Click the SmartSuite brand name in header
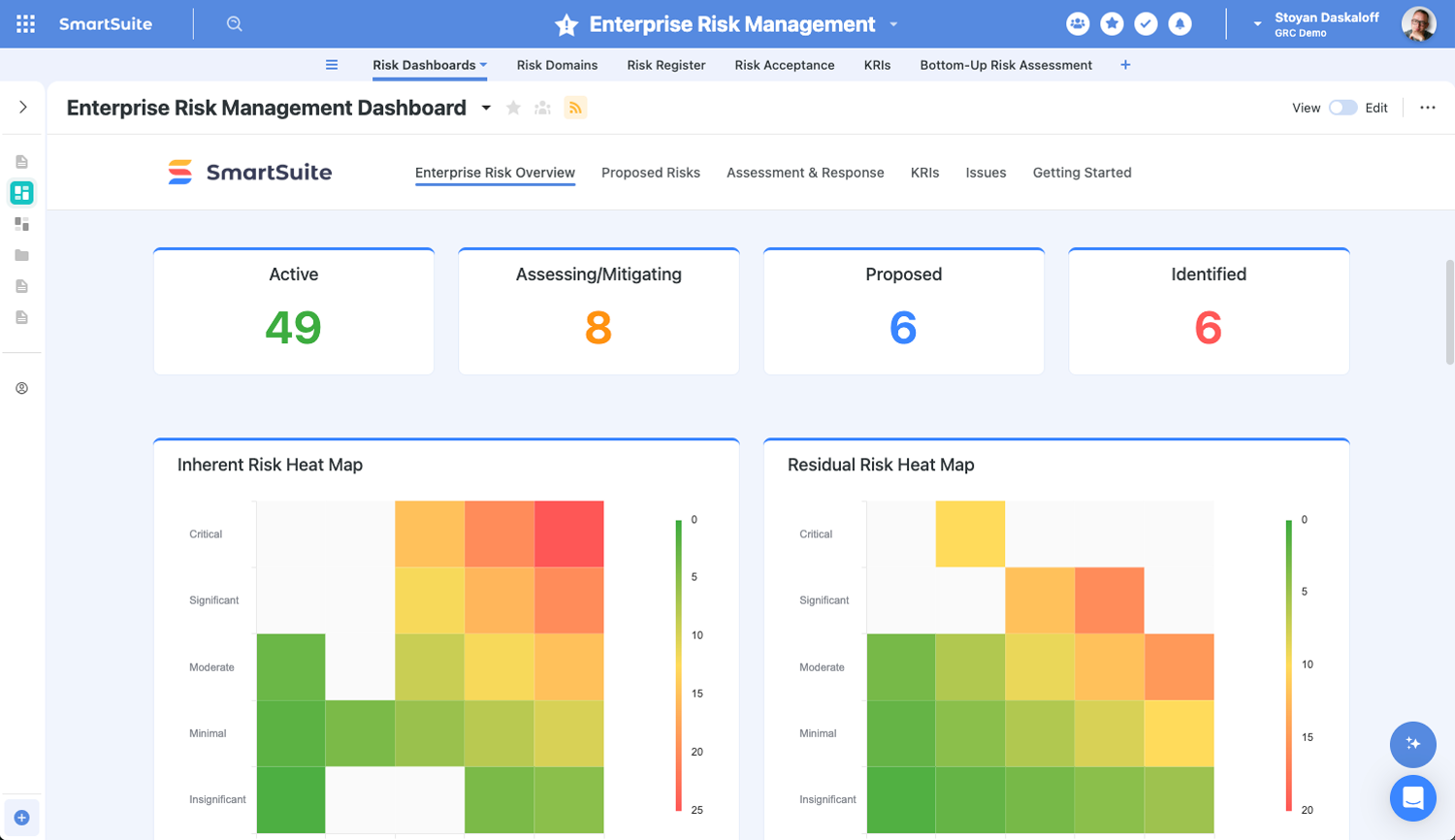This screenshot has width=1455, height=840. tap(105, 24)
